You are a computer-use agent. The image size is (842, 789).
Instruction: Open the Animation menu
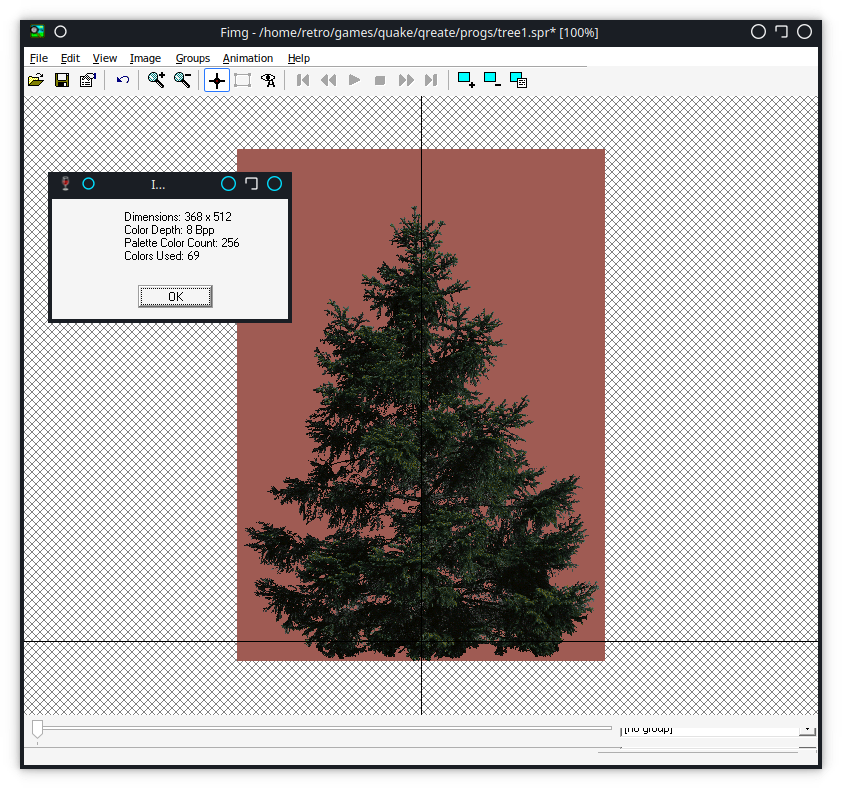coord(248,58)
